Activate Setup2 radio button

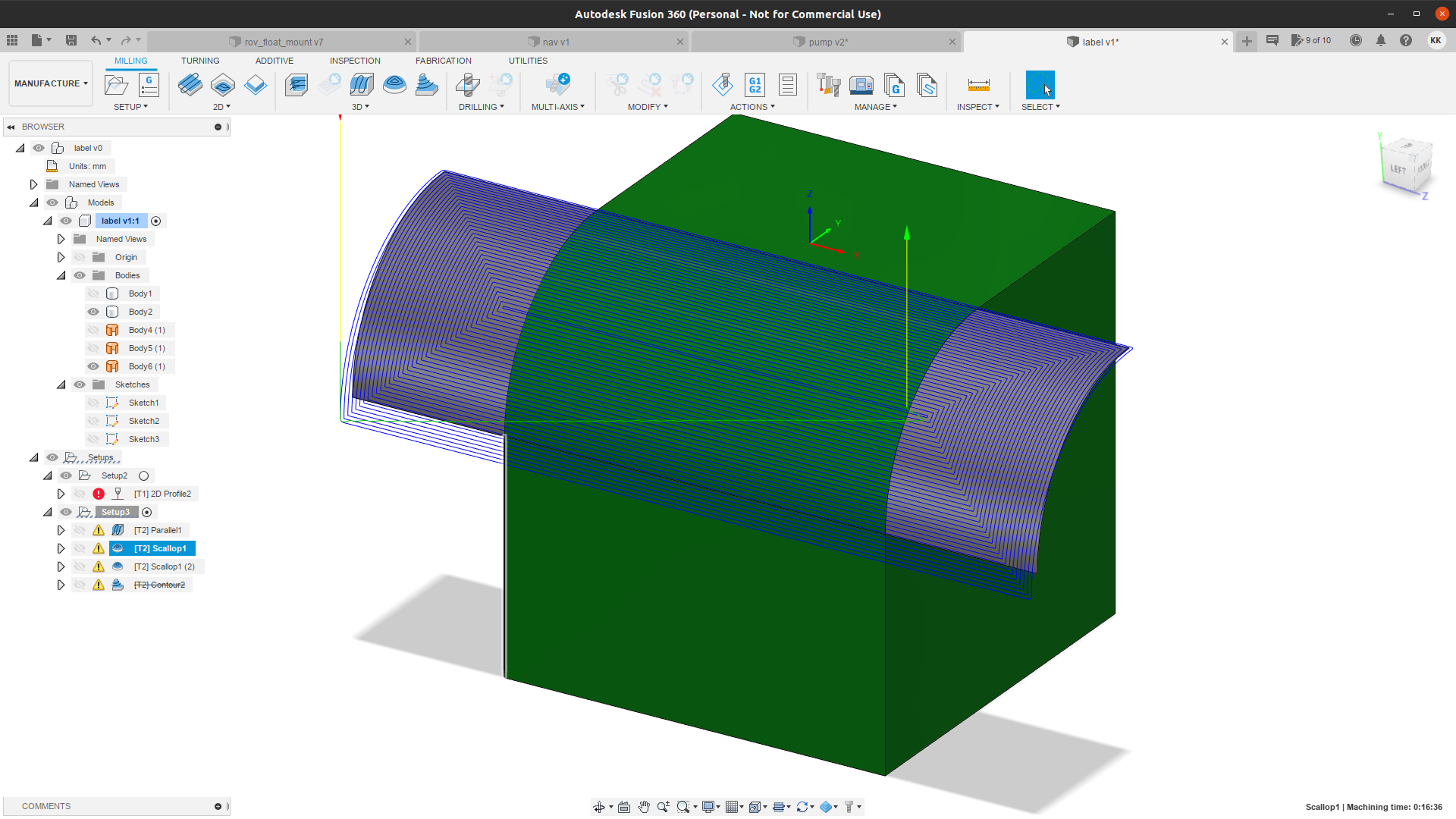click(143, 476)
